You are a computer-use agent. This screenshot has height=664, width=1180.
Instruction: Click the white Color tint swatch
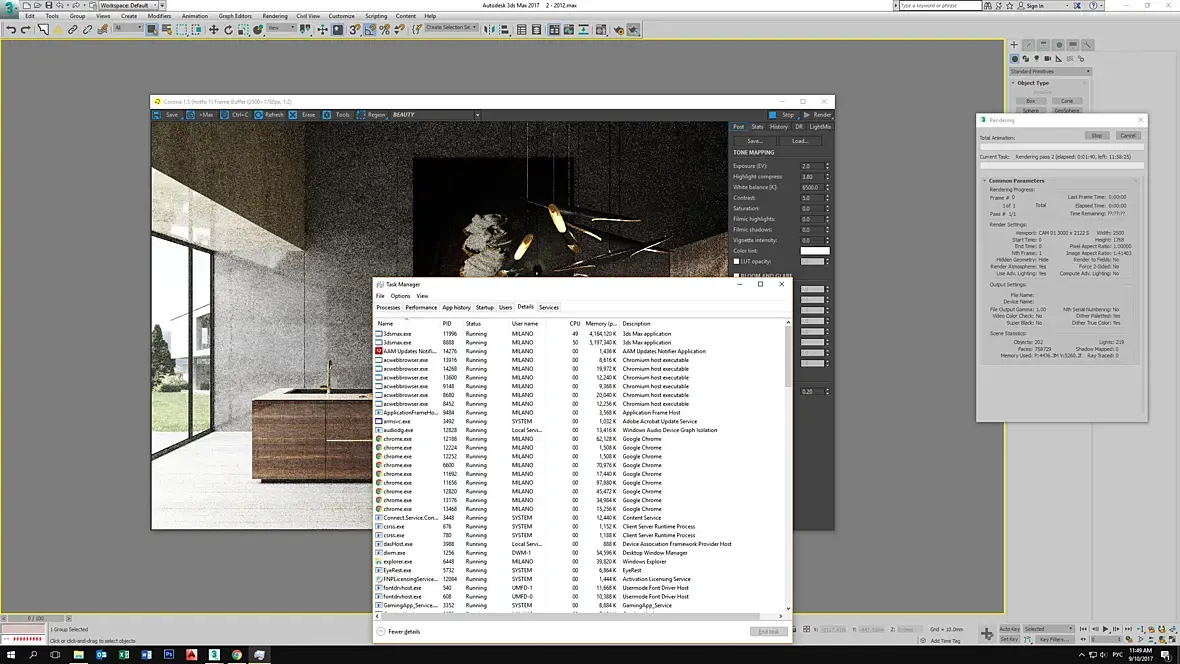coord(814,251)
